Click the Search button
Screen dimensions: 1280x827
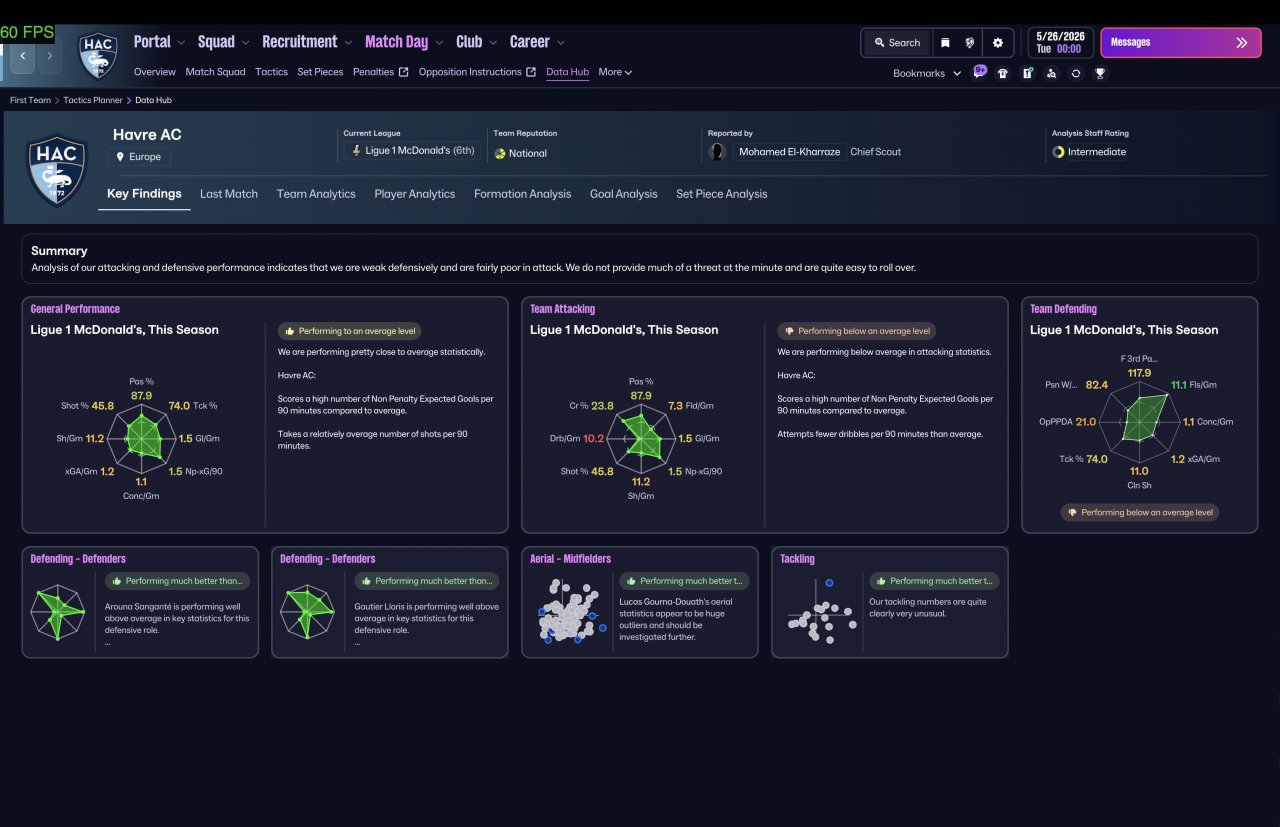click(x=897, y=43)
